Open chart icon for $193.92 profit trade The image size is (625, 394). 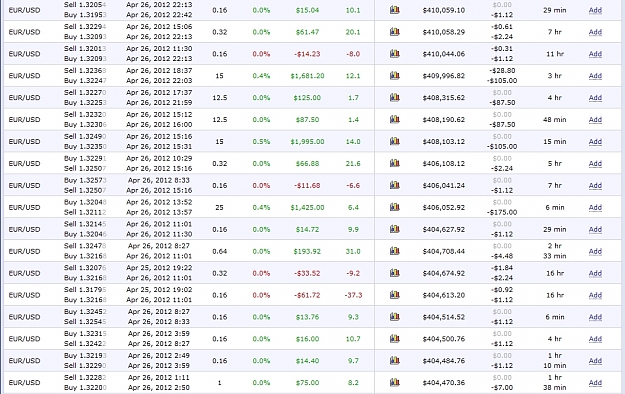(395, 251)
